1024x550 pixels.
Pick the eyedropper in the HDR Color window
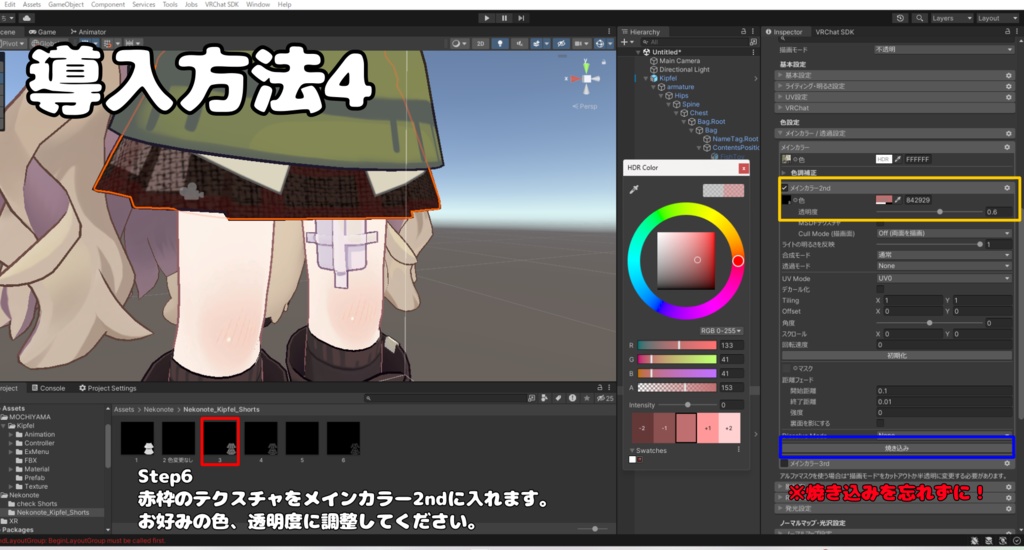point(633,189)
